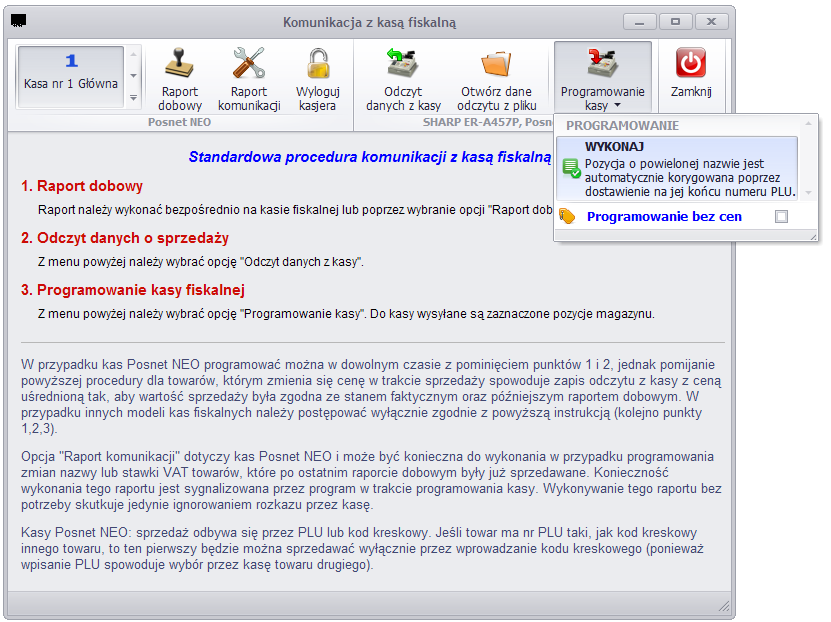Click the popup menu scroll-down arrow

coord(808,193)
